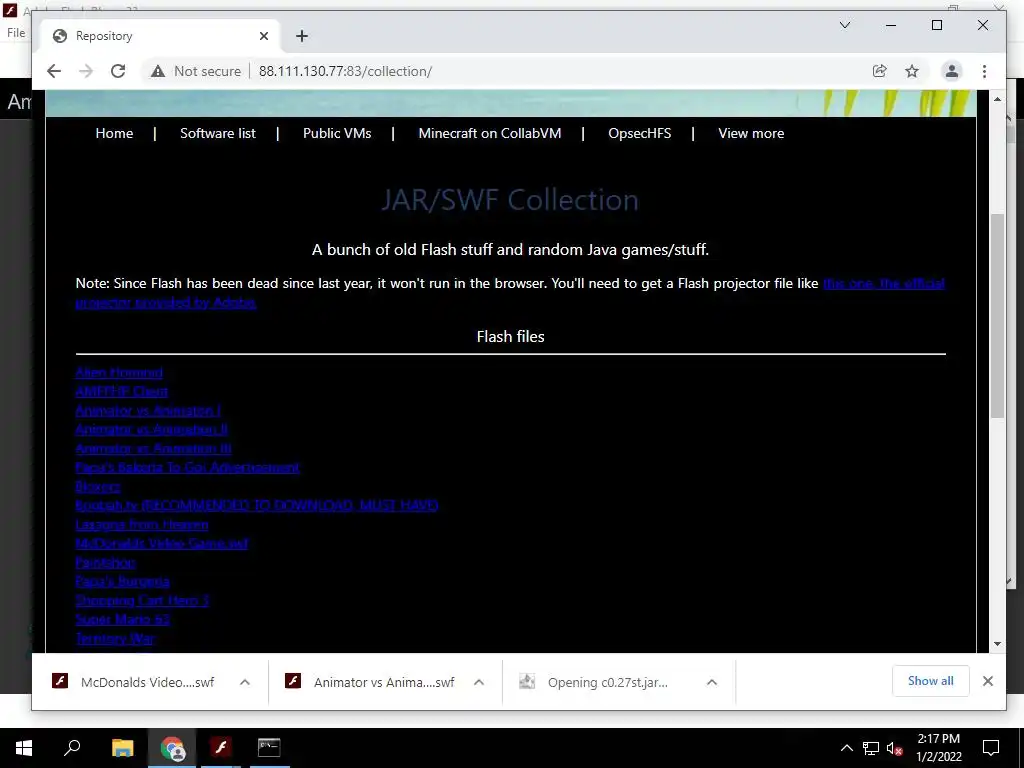Open the official Adobe projector link
This screenshot has width=1024, height=768.
click(884, 283)
